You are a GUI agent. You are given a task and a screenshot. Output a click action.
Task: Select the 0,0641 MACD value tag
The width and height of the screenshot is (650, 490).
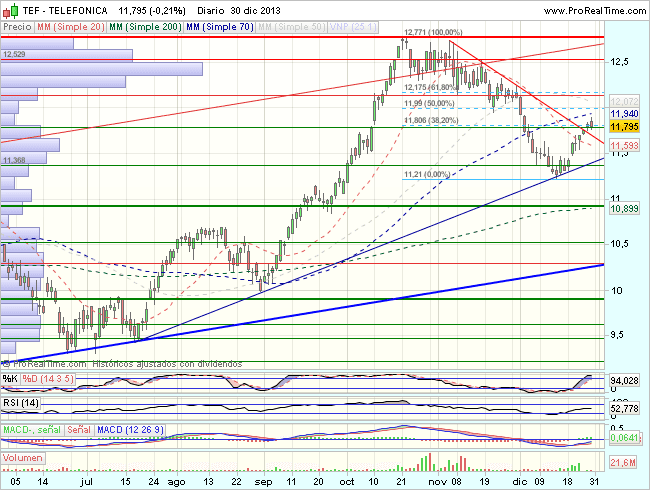625,437
